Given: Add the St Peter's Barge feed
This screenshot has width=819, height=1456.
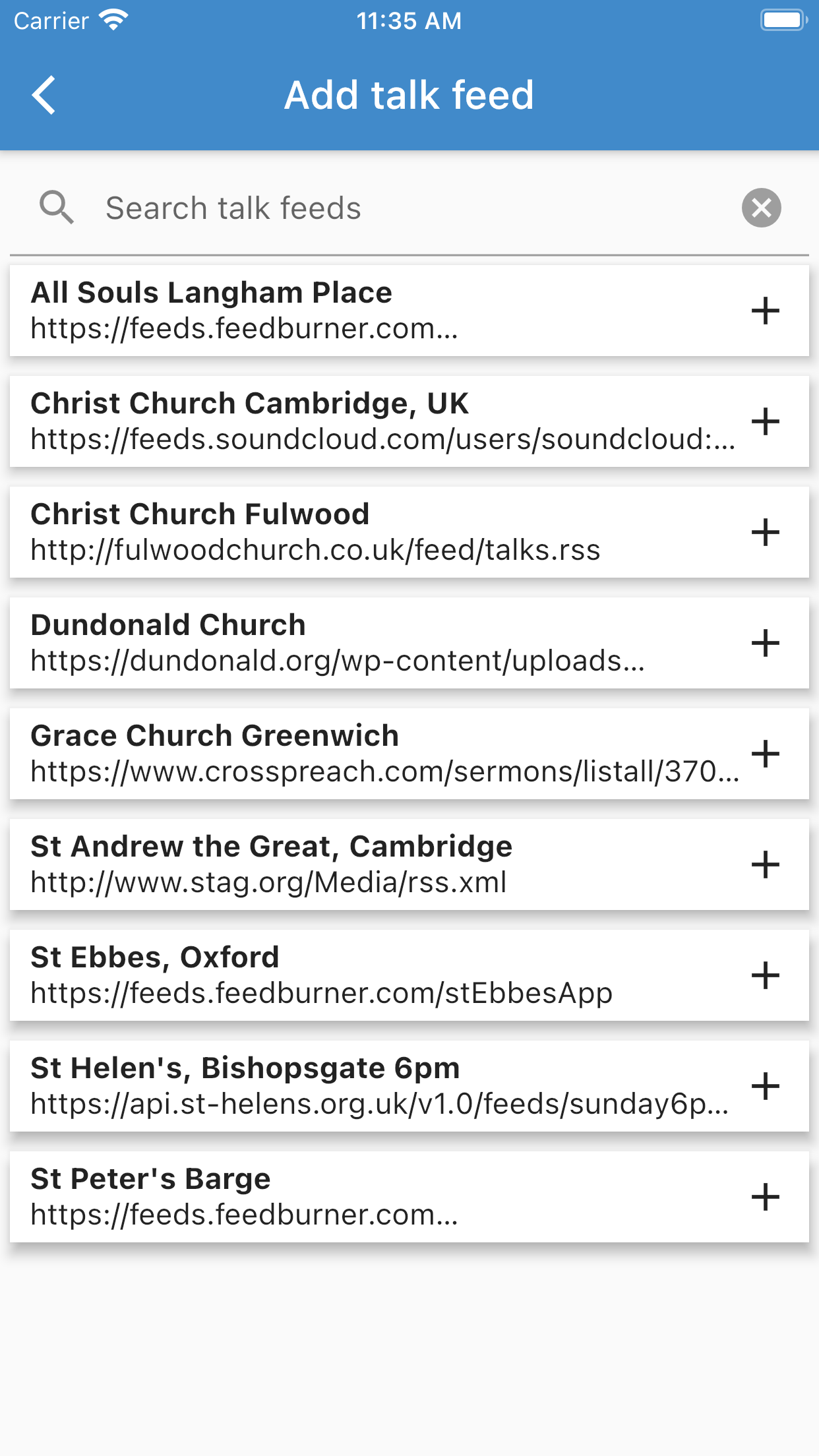Looking at the screenshot, I should 765,1197.
